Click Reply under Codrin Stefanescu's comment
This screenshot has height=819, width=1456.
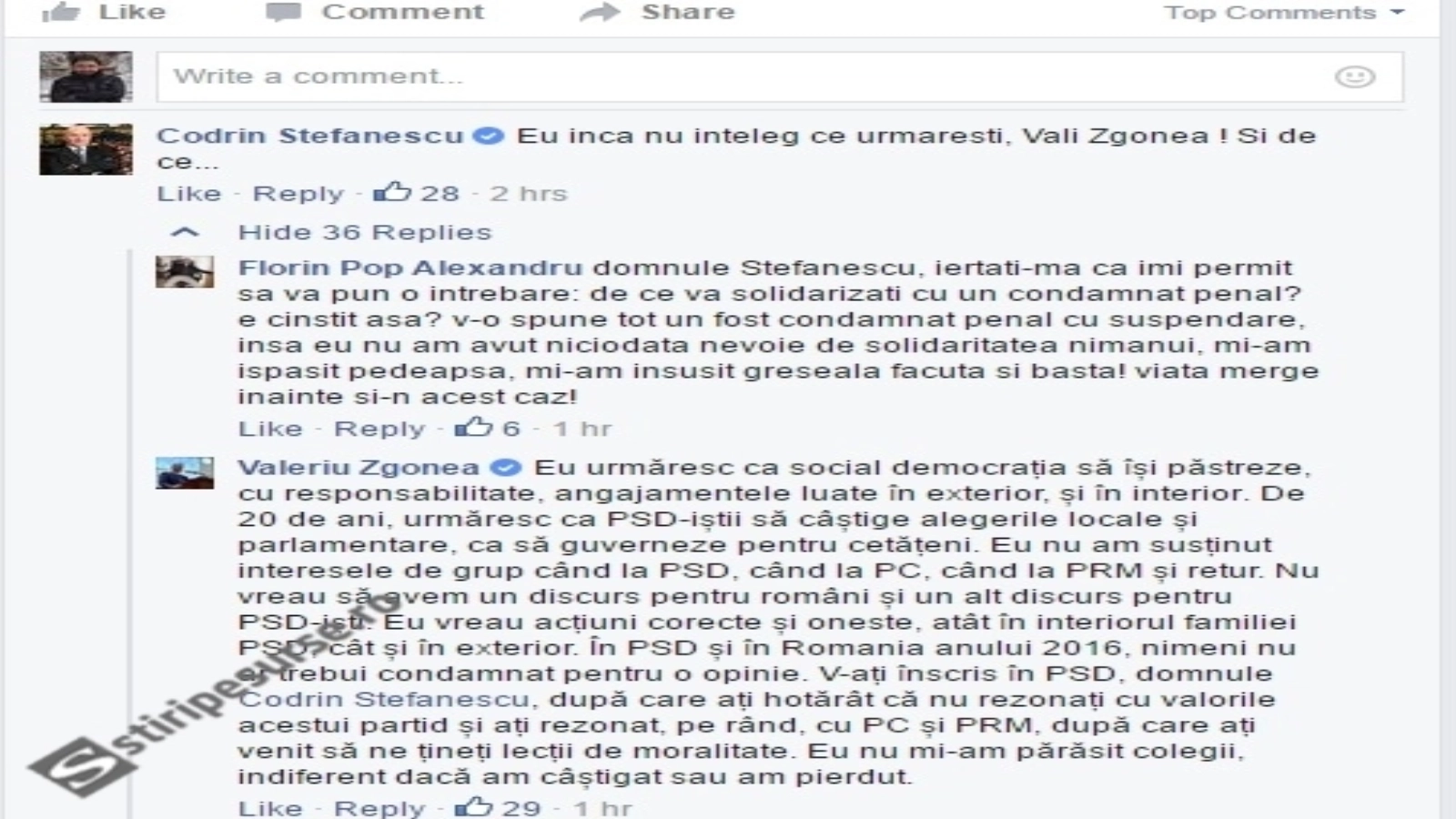point(298,193)
